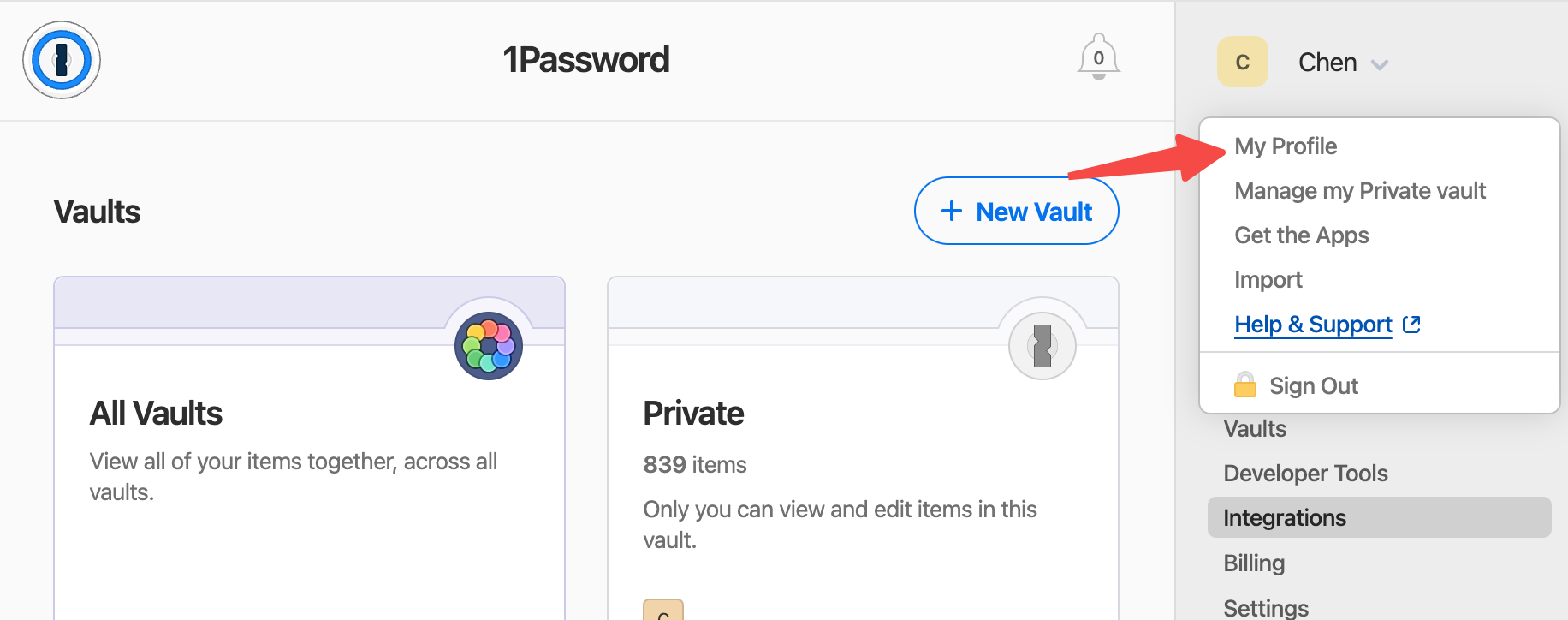This screenshot has height=620, width=1568.
Task: Click the All Vaults colorful icon
Action: (x=489, y=346)
